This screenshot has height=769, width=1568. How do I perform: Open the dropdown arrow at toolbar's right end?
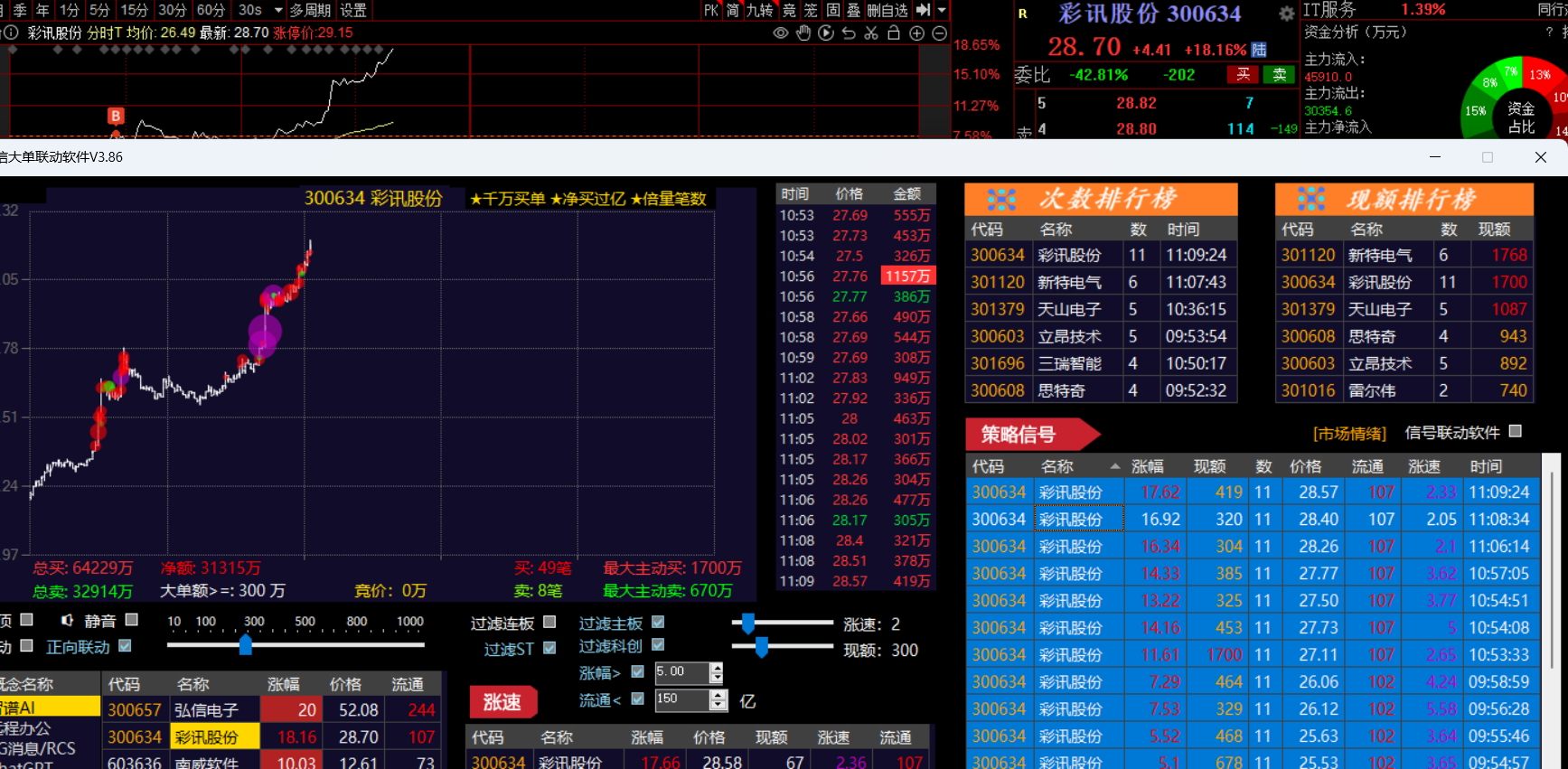tap(942, 10)
